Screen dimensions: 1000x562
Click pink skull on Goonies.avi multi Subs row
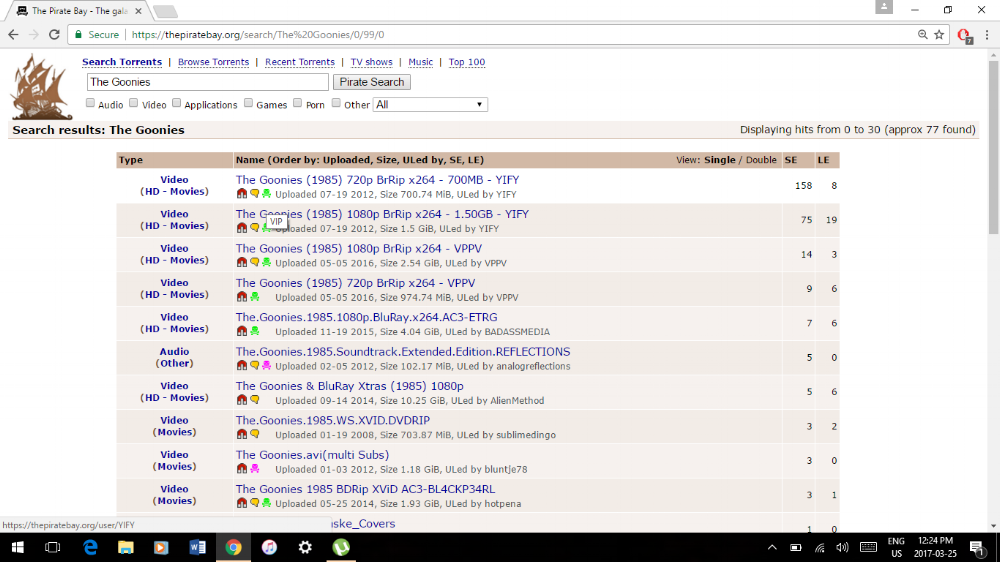pyautogui.click(x=254, y=470)
